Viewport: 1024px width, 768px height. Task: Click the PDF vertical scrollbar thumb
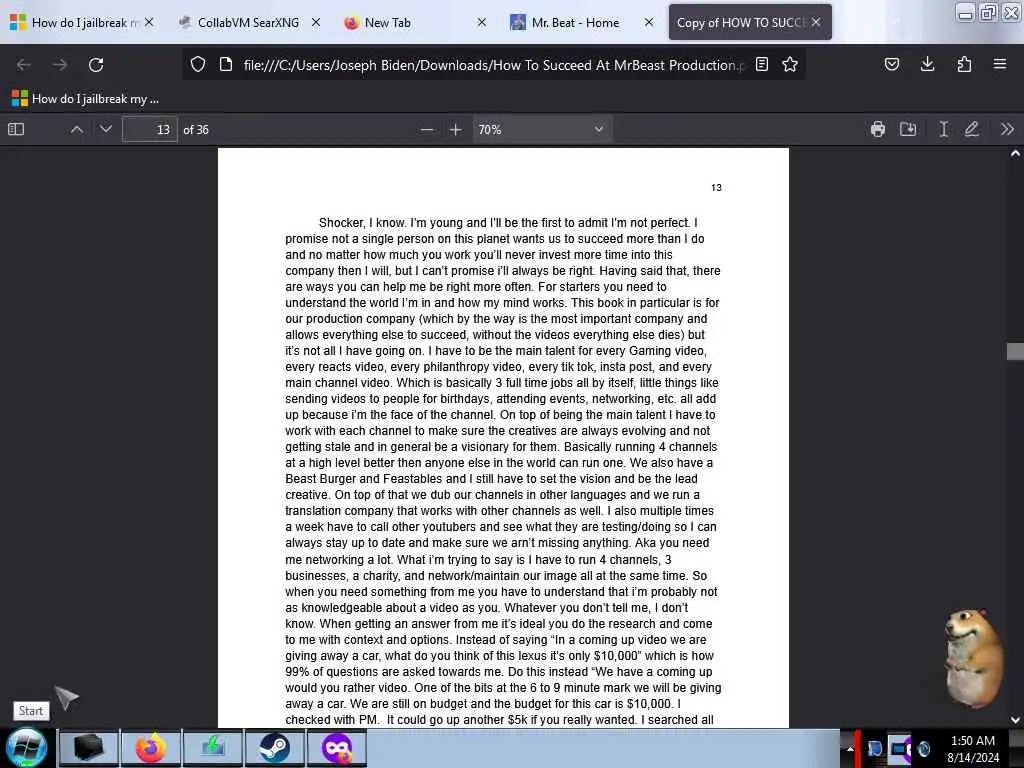[1015, 351]
